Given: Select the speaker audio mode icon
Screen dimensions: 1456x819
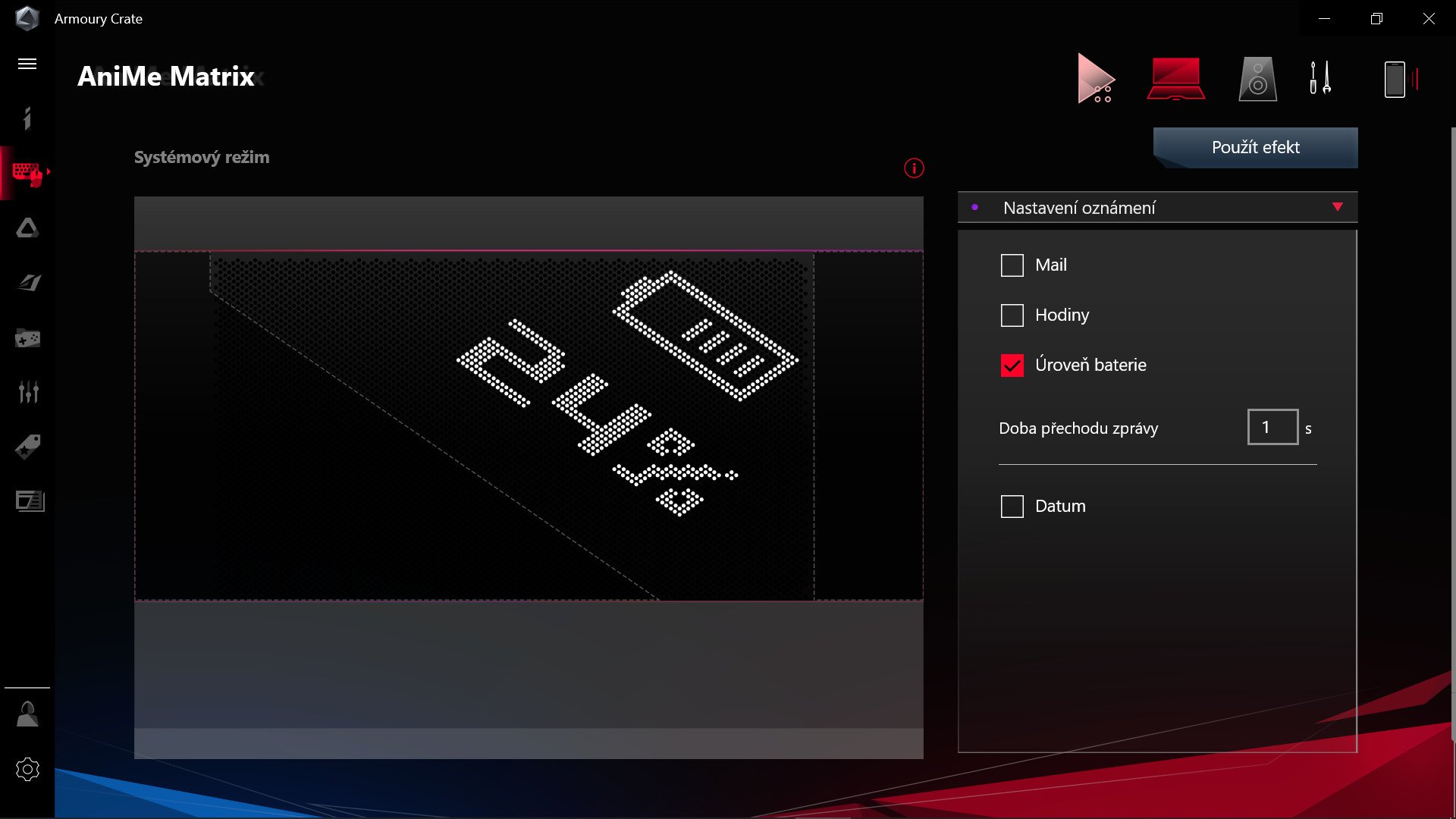Looking at the screenshot, I should 1257,78.
